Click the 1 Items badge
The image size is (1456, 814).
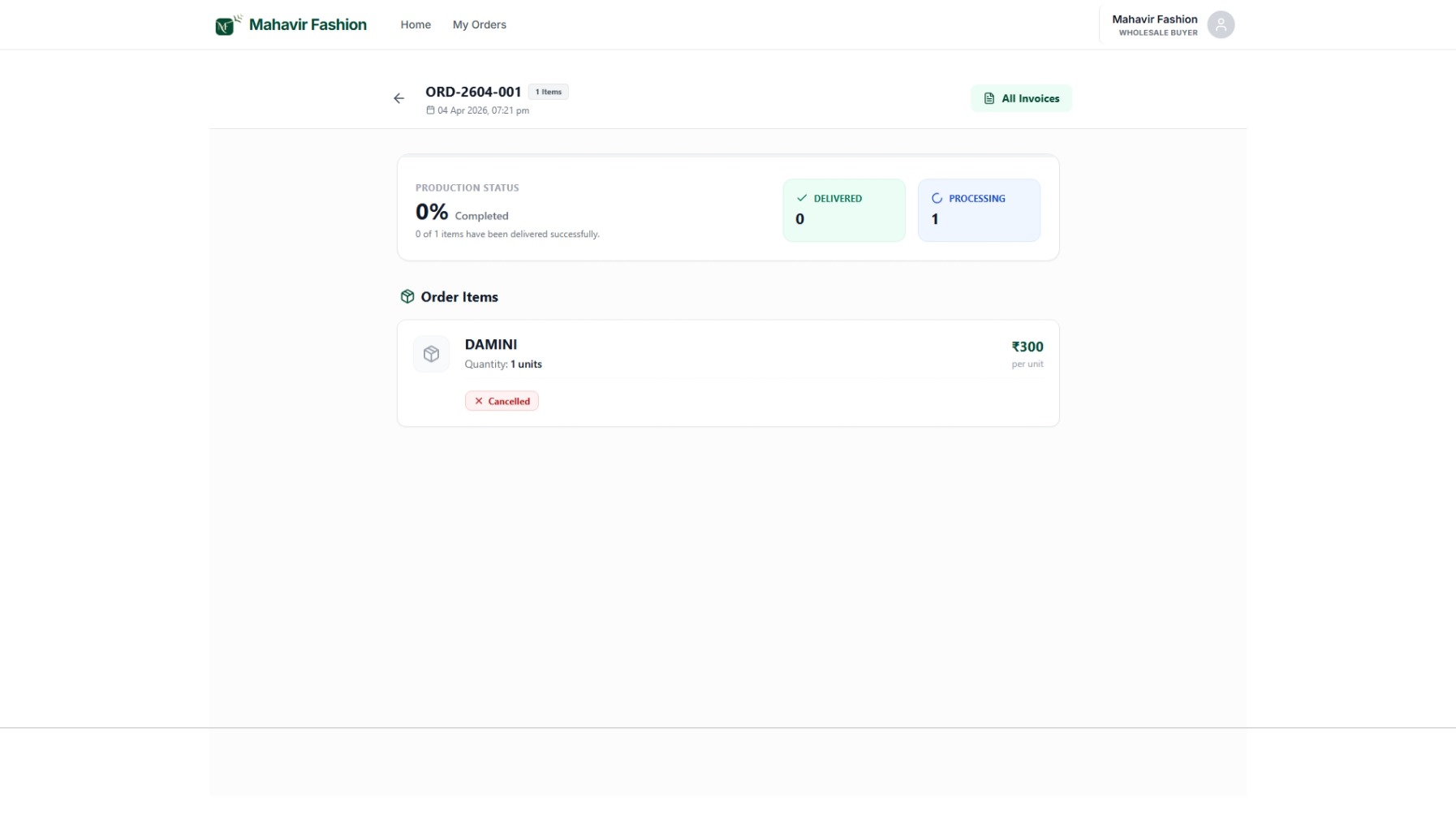pyautogui.click(x=548, y=92)
